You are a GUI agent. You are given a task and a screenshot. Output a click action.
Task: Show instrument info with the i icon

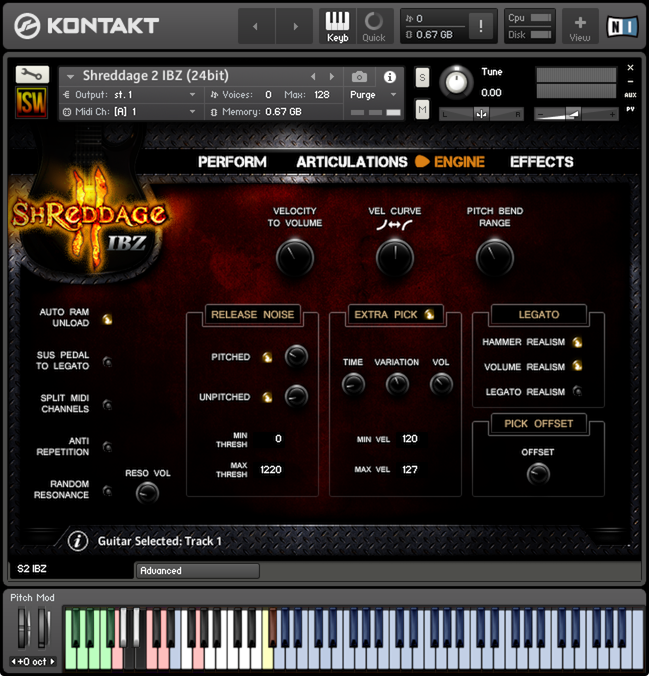click(x=389, y=77)
